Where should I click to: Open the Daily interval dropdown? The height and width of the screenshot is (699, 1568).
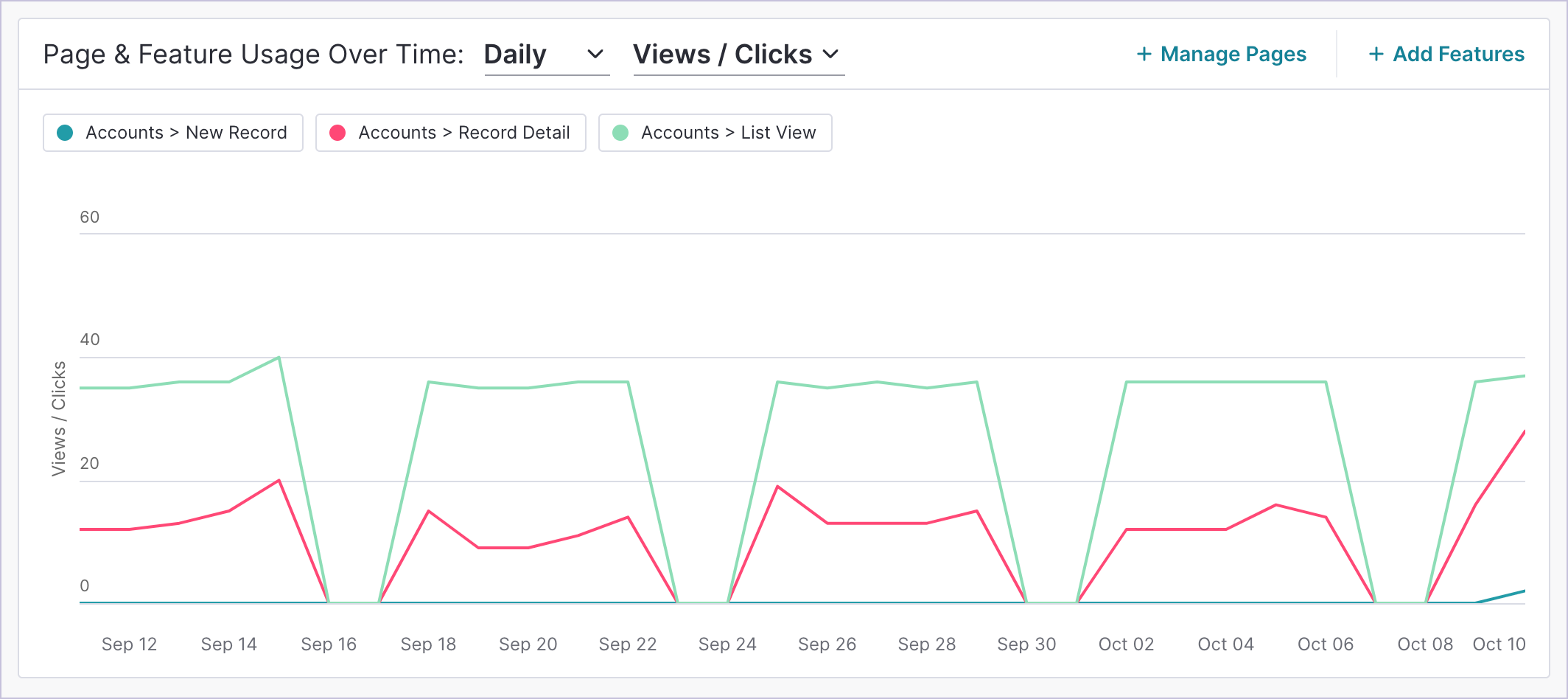click(546, 55)
